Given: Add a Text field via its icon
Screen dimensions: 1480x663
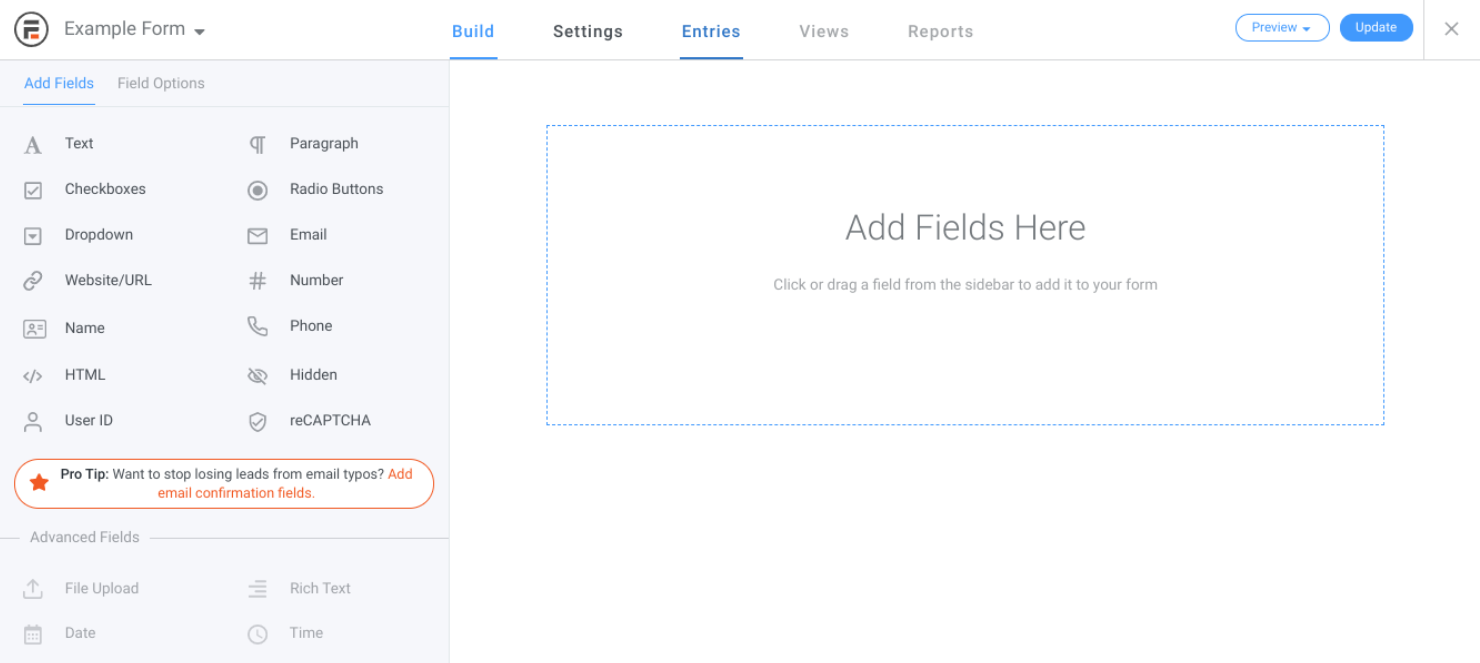Looking at the screenshot, I should (33, 145).
